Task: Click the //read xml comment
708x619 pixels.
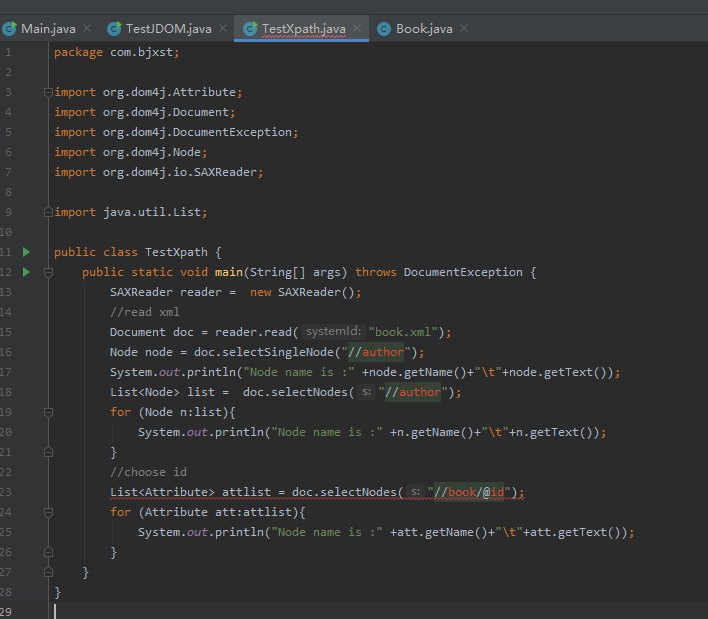Action: [144, 312]
